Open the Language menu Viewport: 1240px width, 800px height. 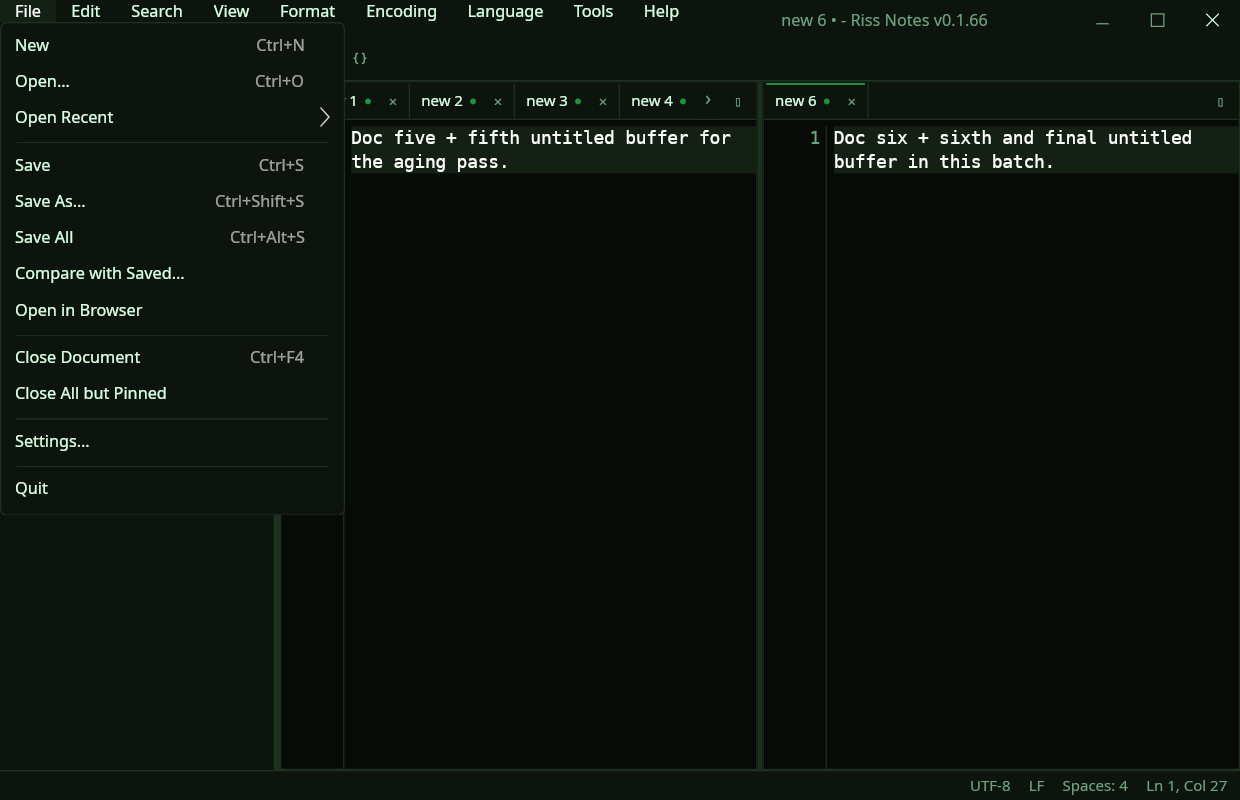[x=505, y=12]
